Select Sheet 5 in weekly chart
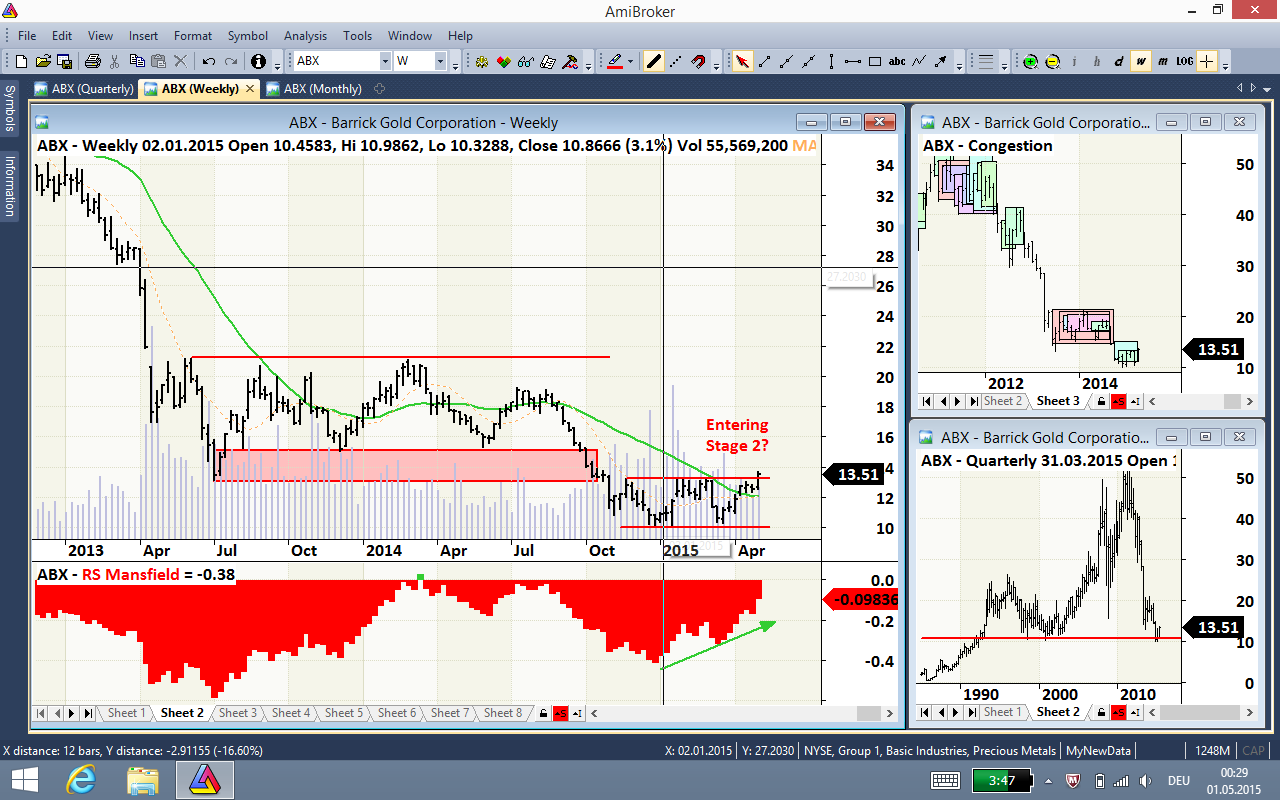The image size is (1280, 800). 344,713
